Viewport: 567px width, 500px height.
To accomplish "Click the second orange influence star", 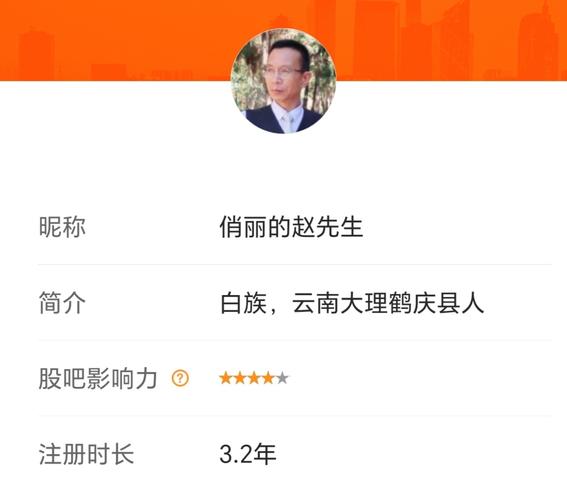I will tap(240, 378).
